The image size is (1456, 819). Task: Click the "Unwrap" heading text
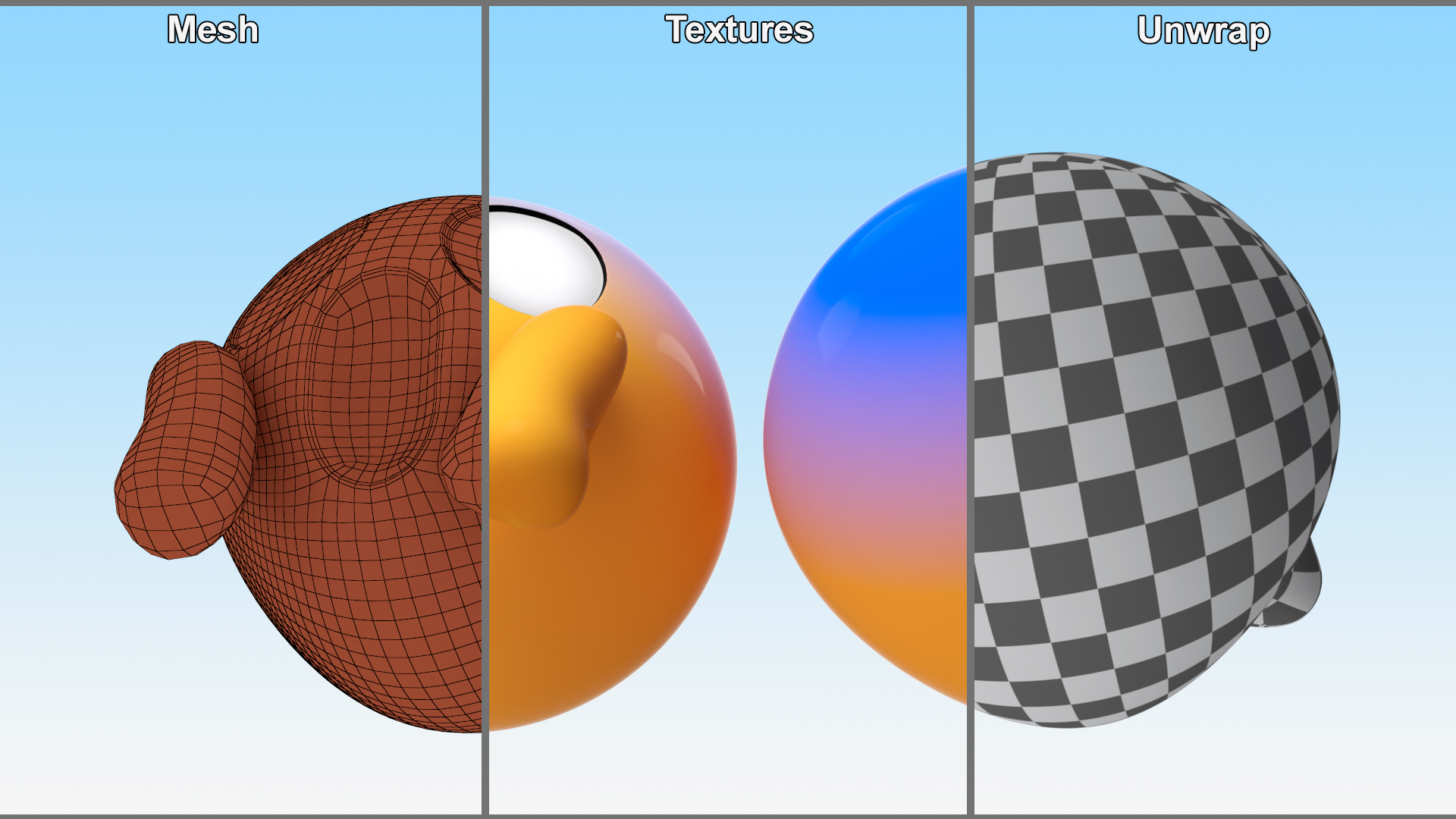[1203, 31]
